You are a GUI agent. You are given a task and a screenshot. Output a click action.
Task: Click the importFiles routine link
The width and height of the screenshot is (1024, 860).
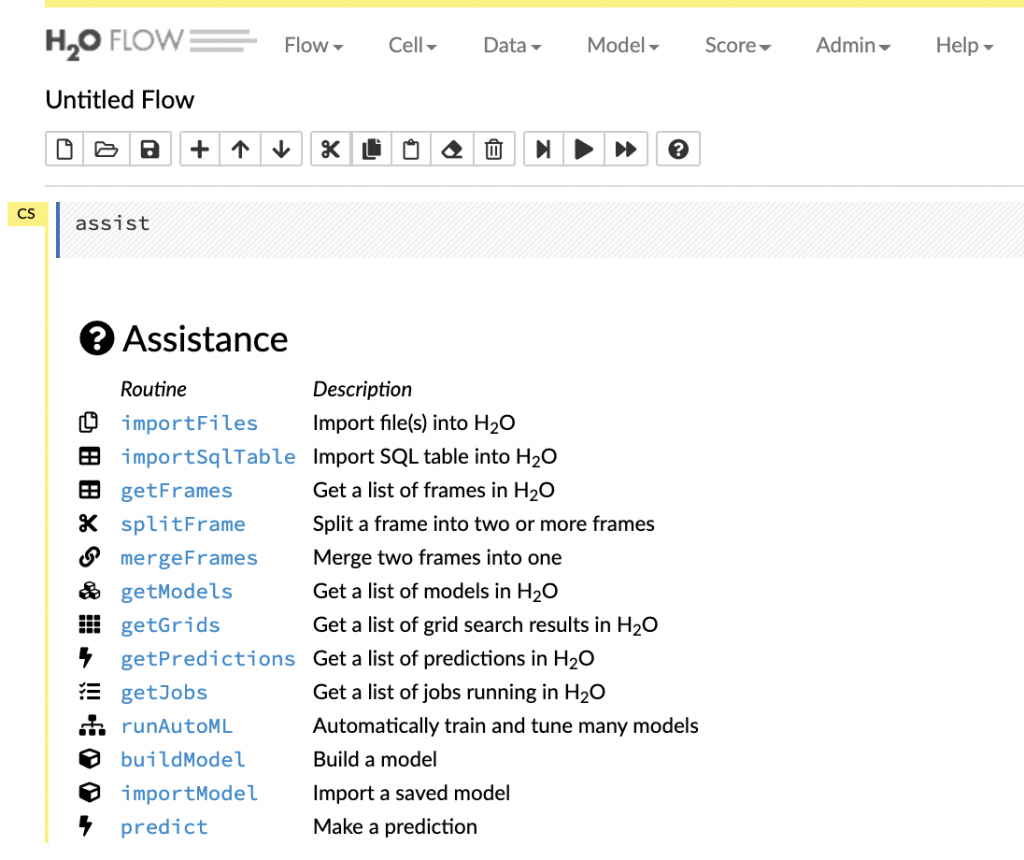click(189, 423)
